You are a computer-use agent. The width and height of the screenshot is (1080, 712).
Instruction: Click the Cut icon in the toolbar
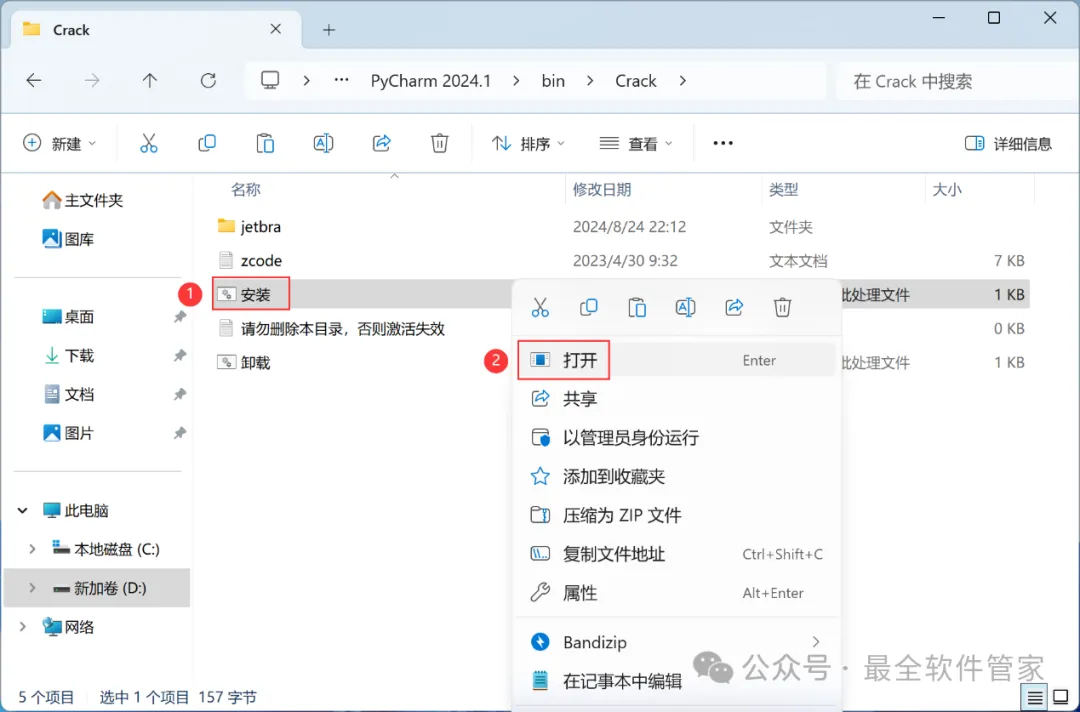(149, 143)
